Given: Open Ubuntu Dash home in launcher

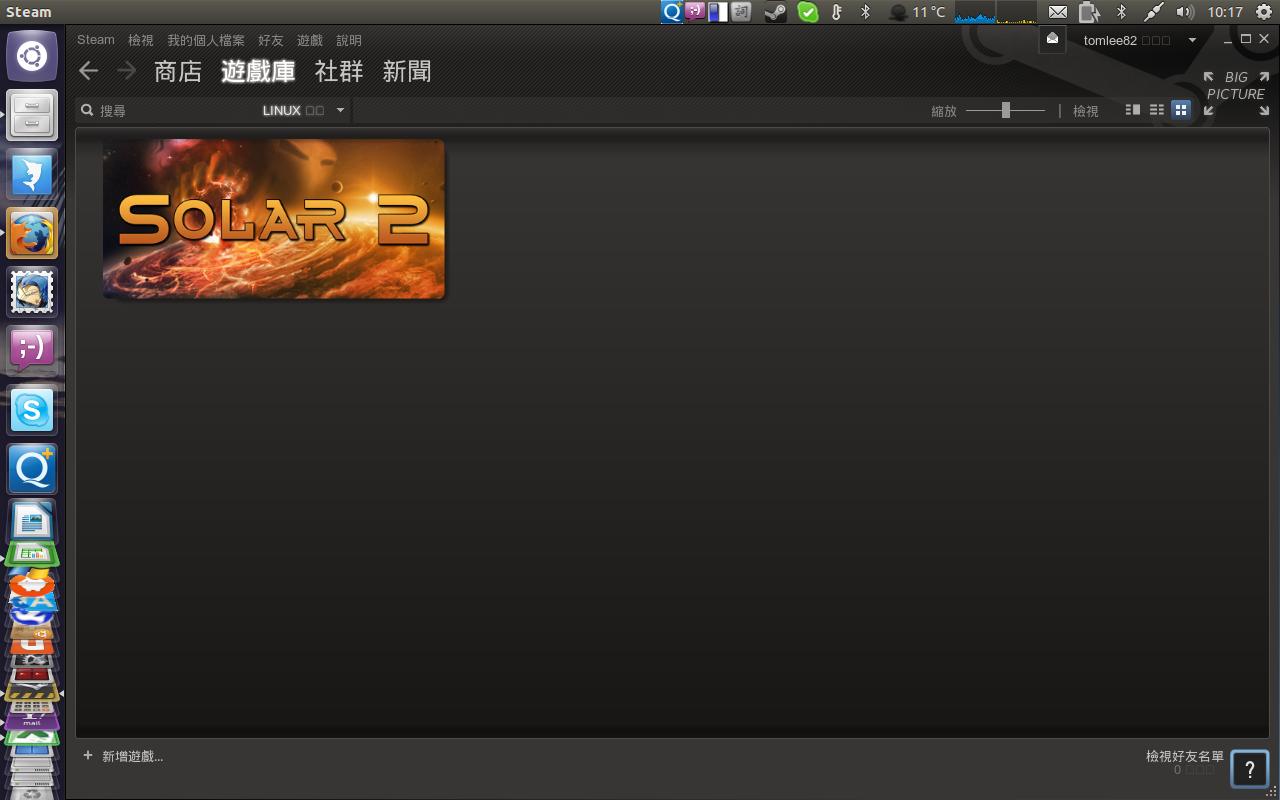Looking at the screenshot, I should click(x=32, y=57).
